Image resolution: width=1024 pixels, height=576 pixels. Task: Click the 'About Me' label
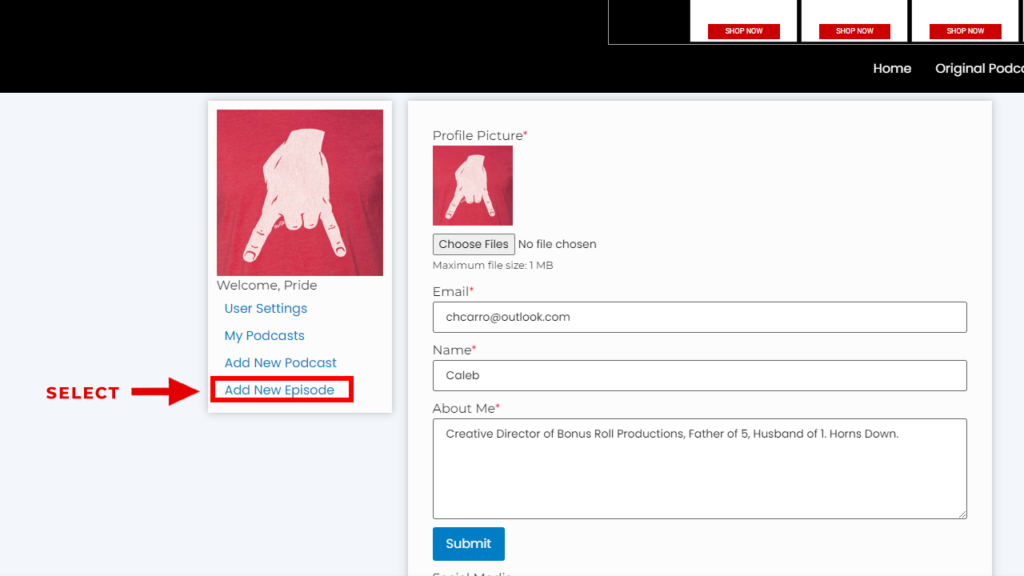tap(464, 409)
